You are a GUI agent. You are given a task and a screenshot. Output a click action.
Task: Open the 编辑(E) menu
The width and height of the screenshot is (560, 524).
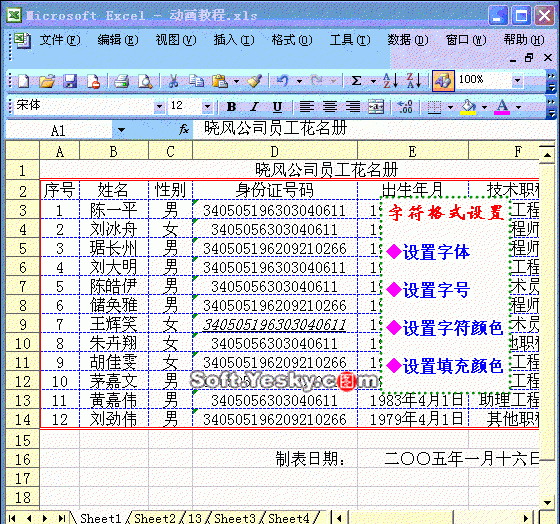[x=118, y=40]
